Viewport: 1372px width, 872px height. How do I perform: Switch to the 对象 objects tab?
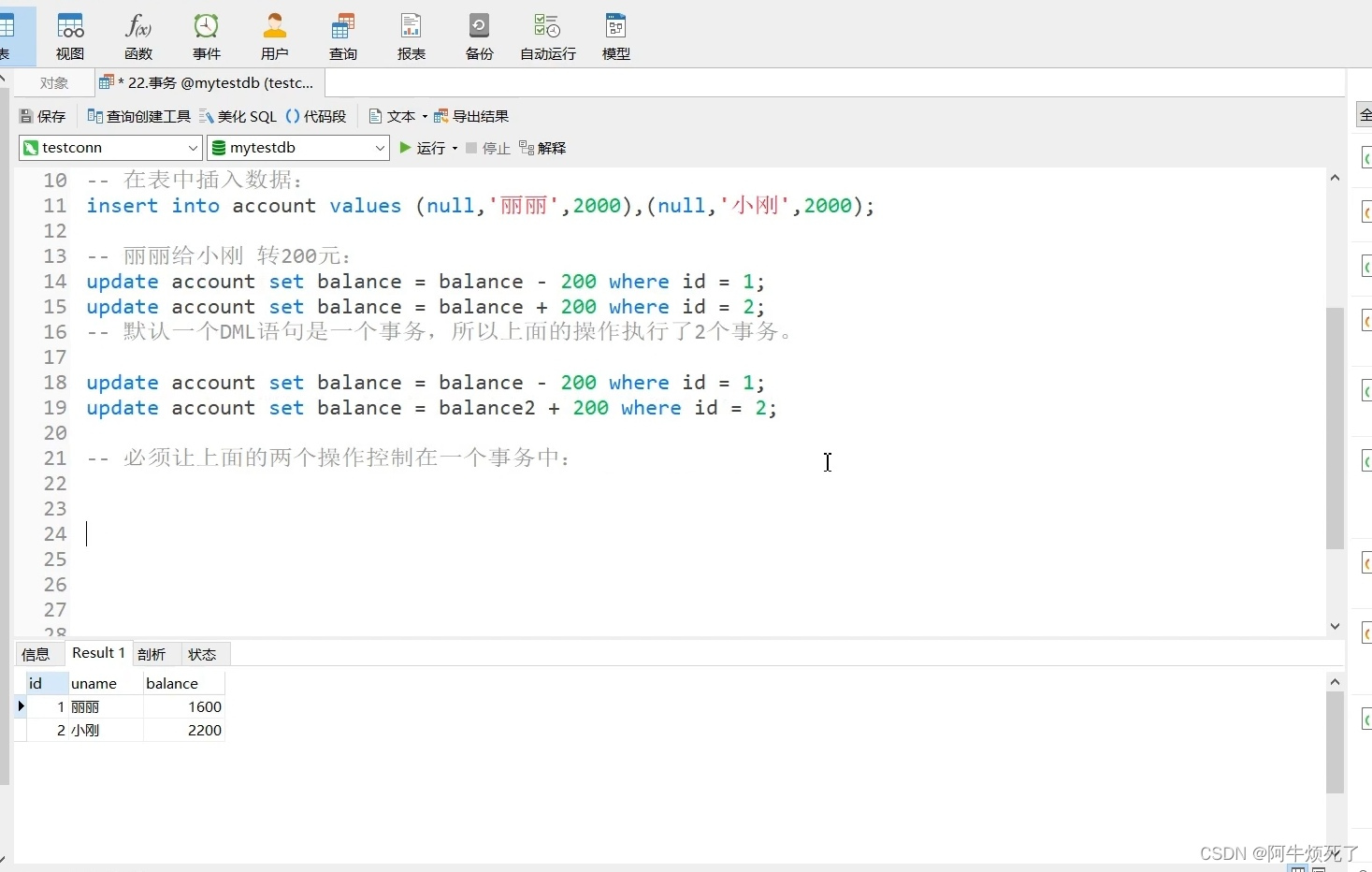54,82
